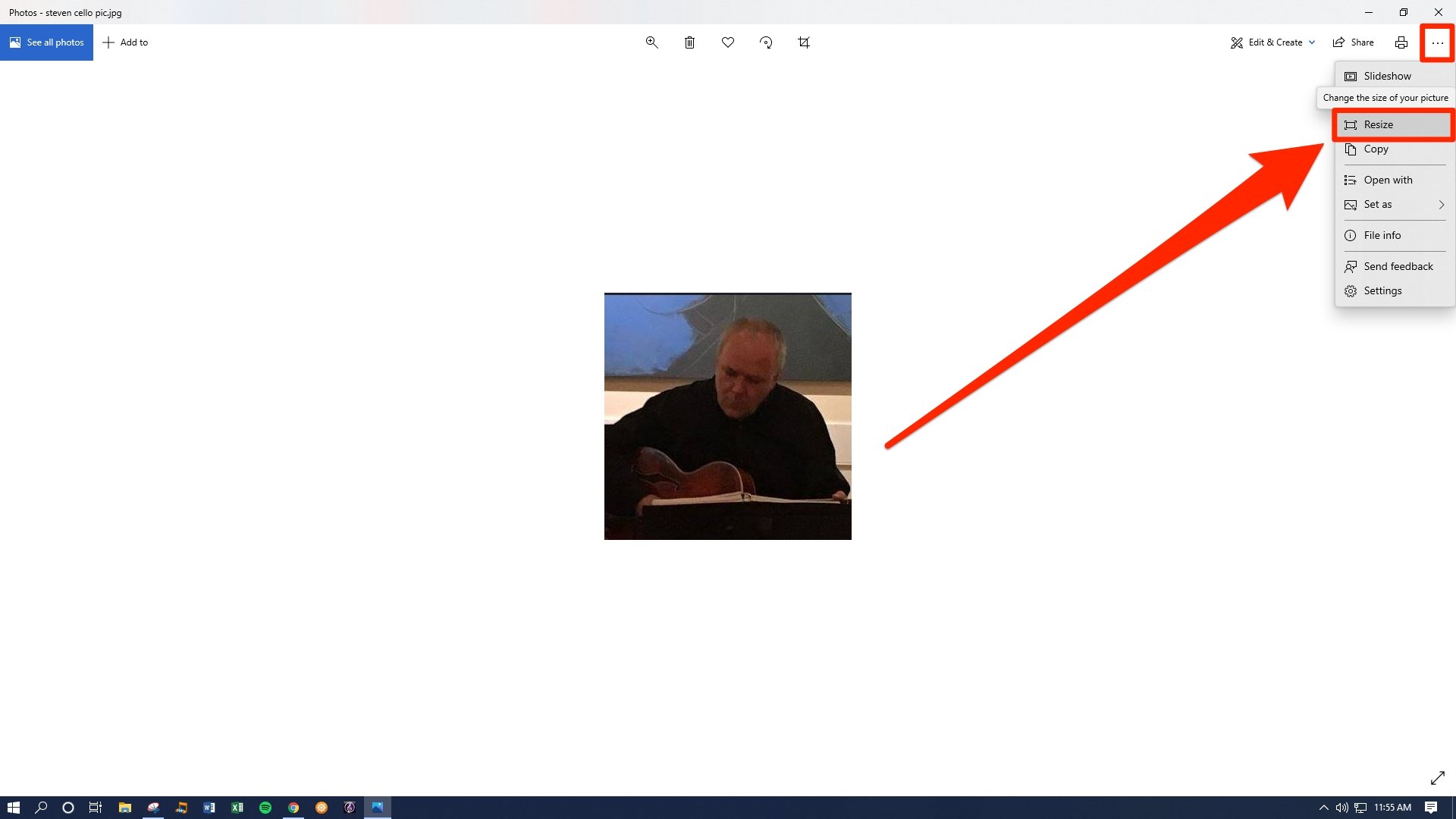
Task: Click the crop tool icon
Action: point(804,42)
